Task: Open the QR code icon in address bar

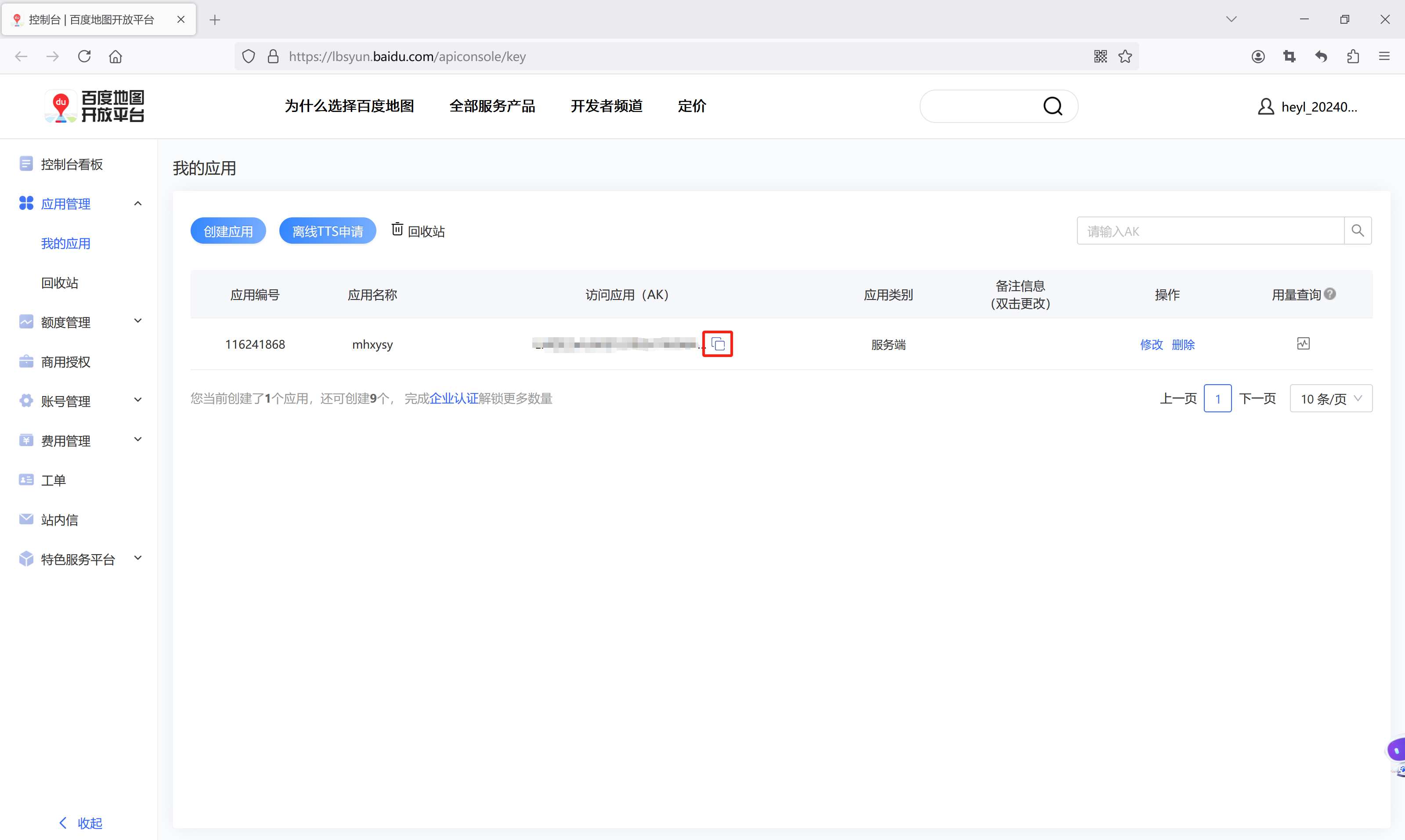Action: click(1100, 56)
